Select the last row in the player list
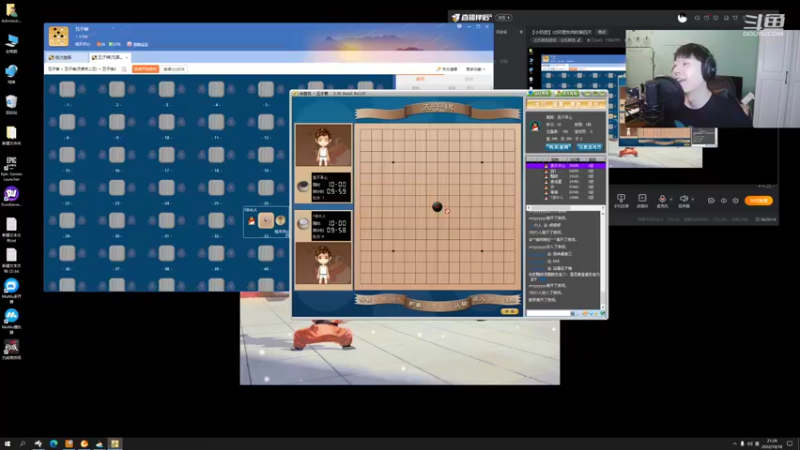Screen dimensions: 800x450 point(566,197)
